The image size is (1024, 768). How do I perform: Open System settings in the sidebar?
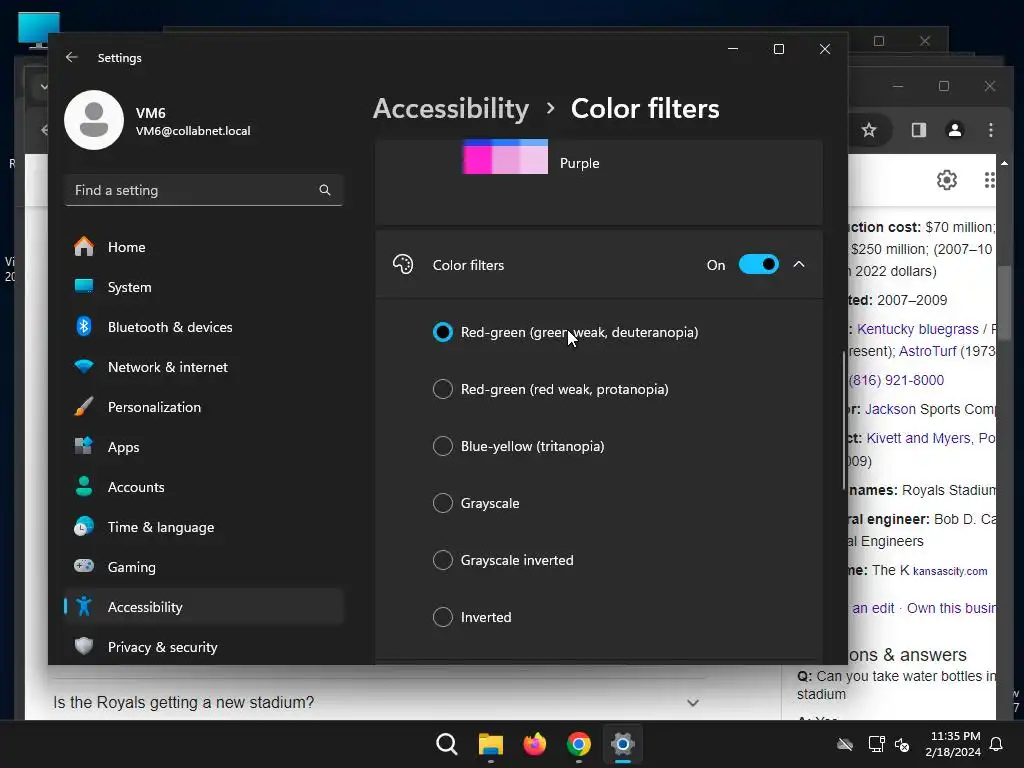pos(204,287)
